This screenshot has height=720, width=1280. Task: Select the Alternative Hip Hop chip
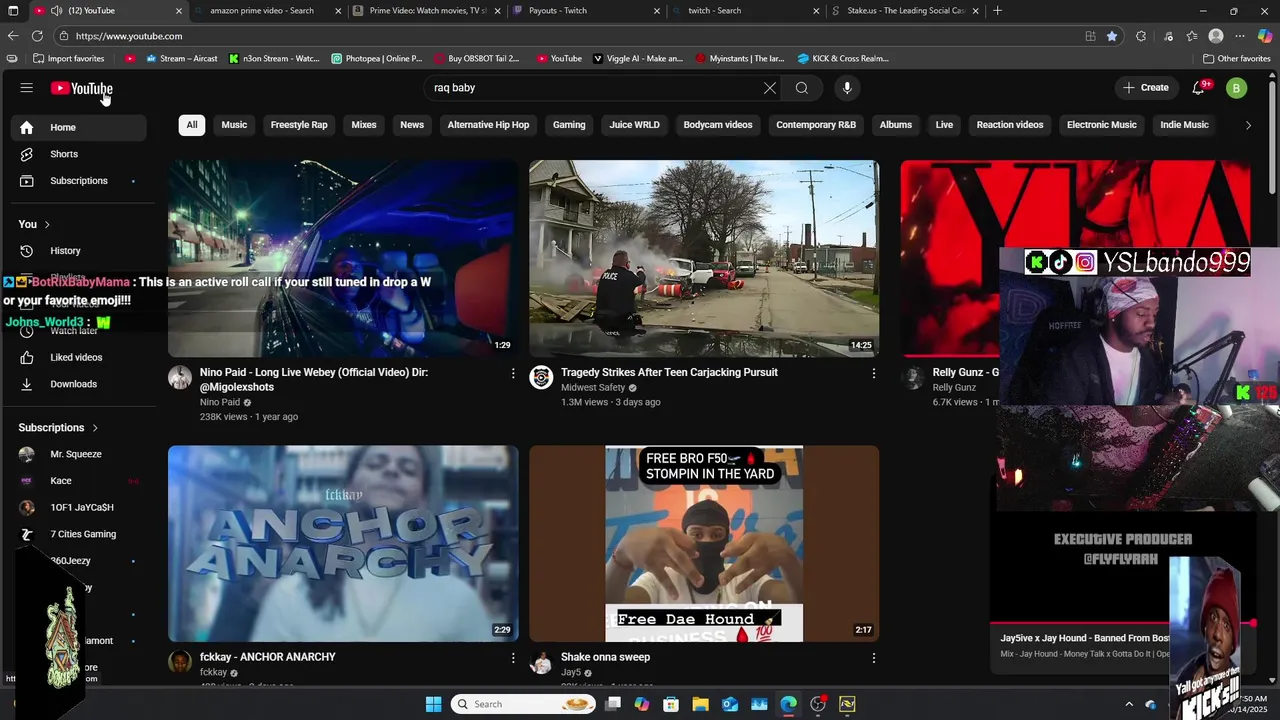[x=488, y=125]
